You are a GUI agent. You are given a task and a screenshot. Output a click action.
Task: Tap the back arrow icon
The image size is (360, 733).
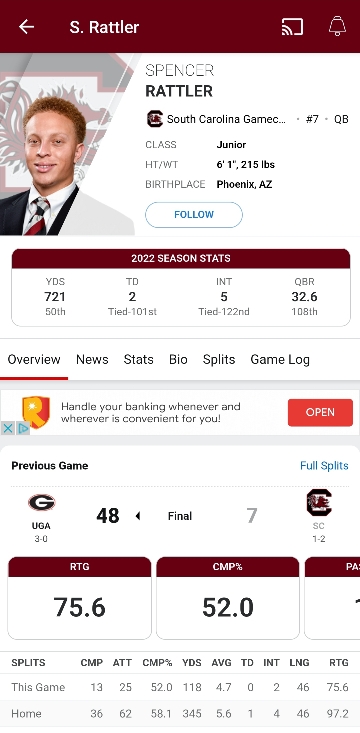point(26,27)
